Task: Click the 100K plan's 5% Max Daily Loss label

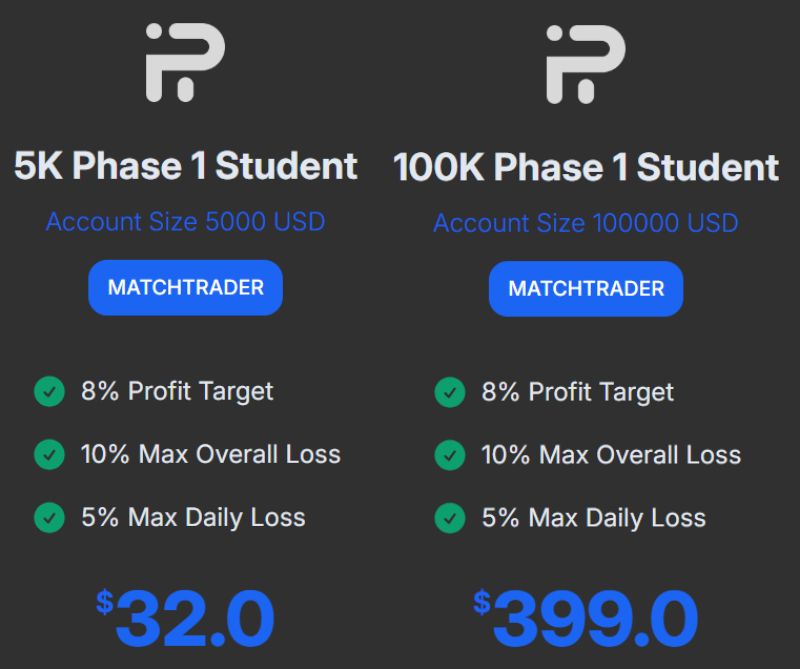Action: (594, 519)
